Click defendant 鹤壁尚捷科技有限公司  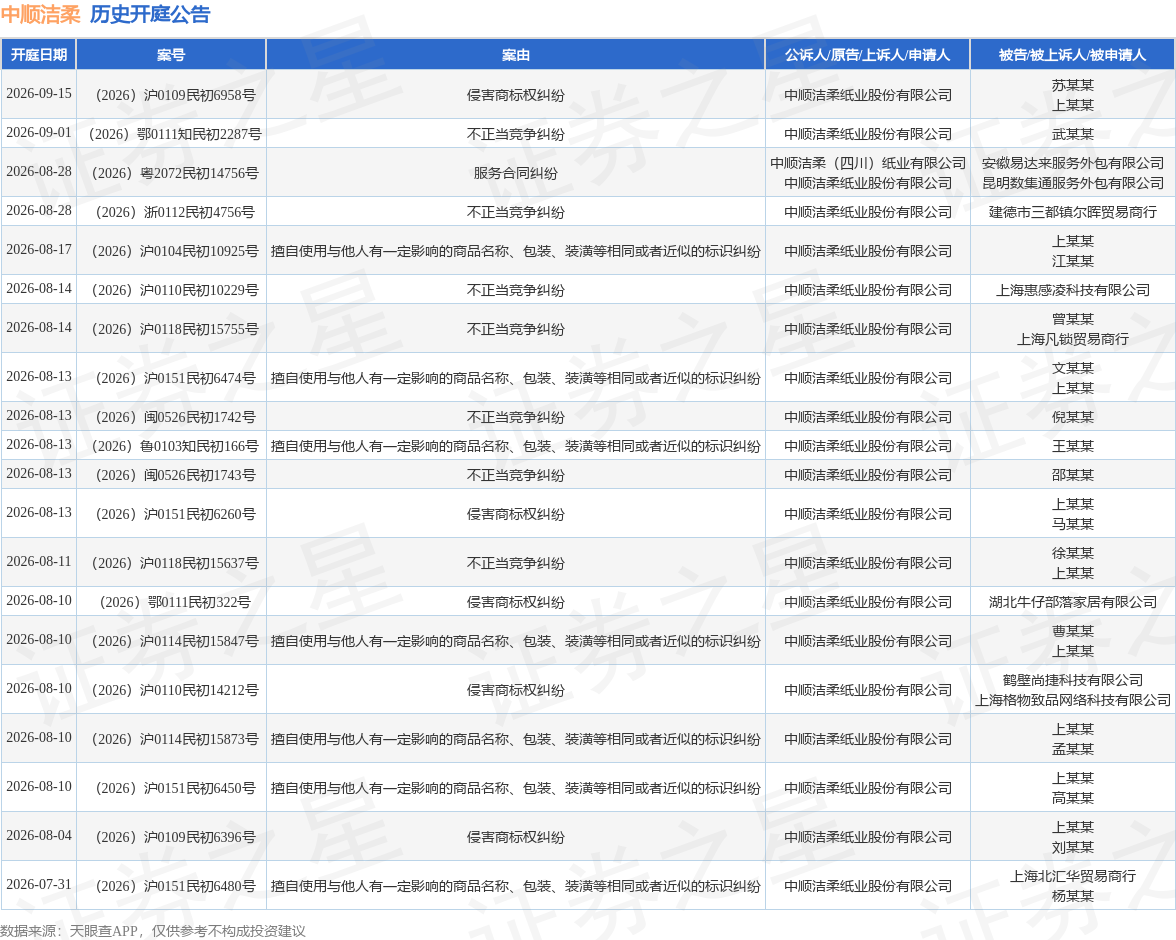click(x=1072, y=680)
